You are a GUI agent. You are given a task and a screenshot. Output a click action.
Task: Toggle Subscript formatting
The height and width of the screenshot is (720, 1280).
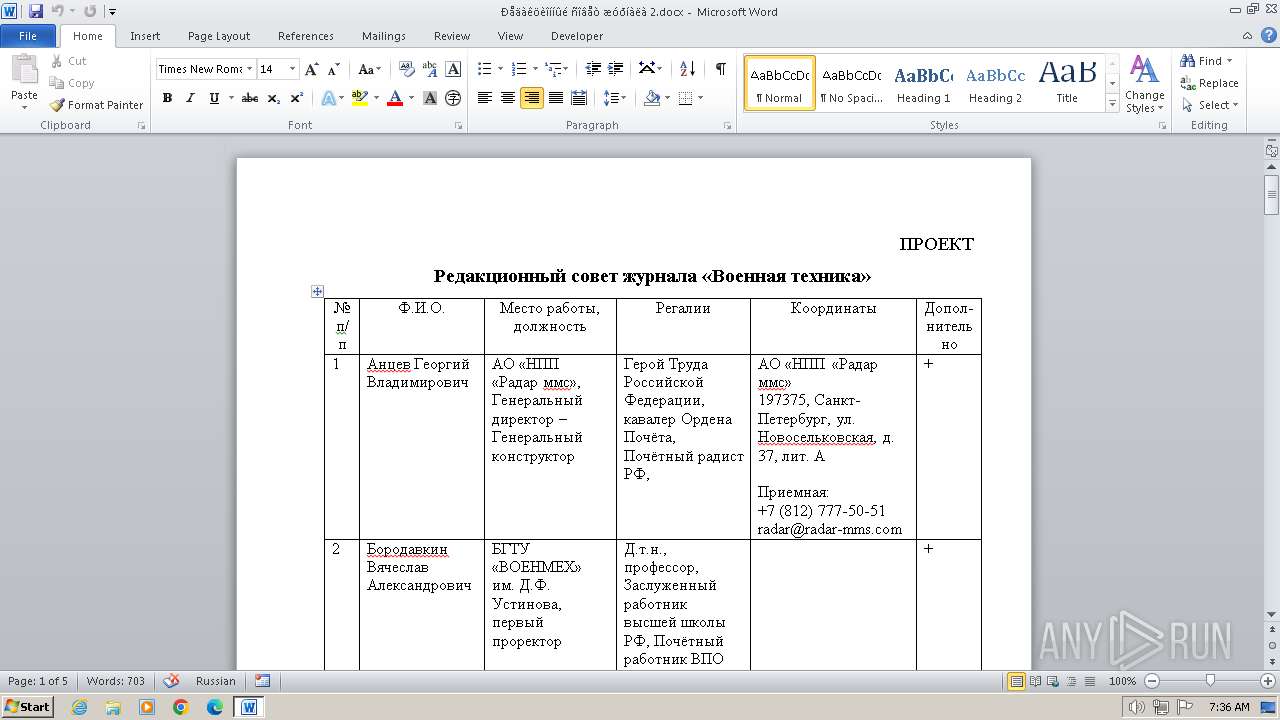coord(274,98)
